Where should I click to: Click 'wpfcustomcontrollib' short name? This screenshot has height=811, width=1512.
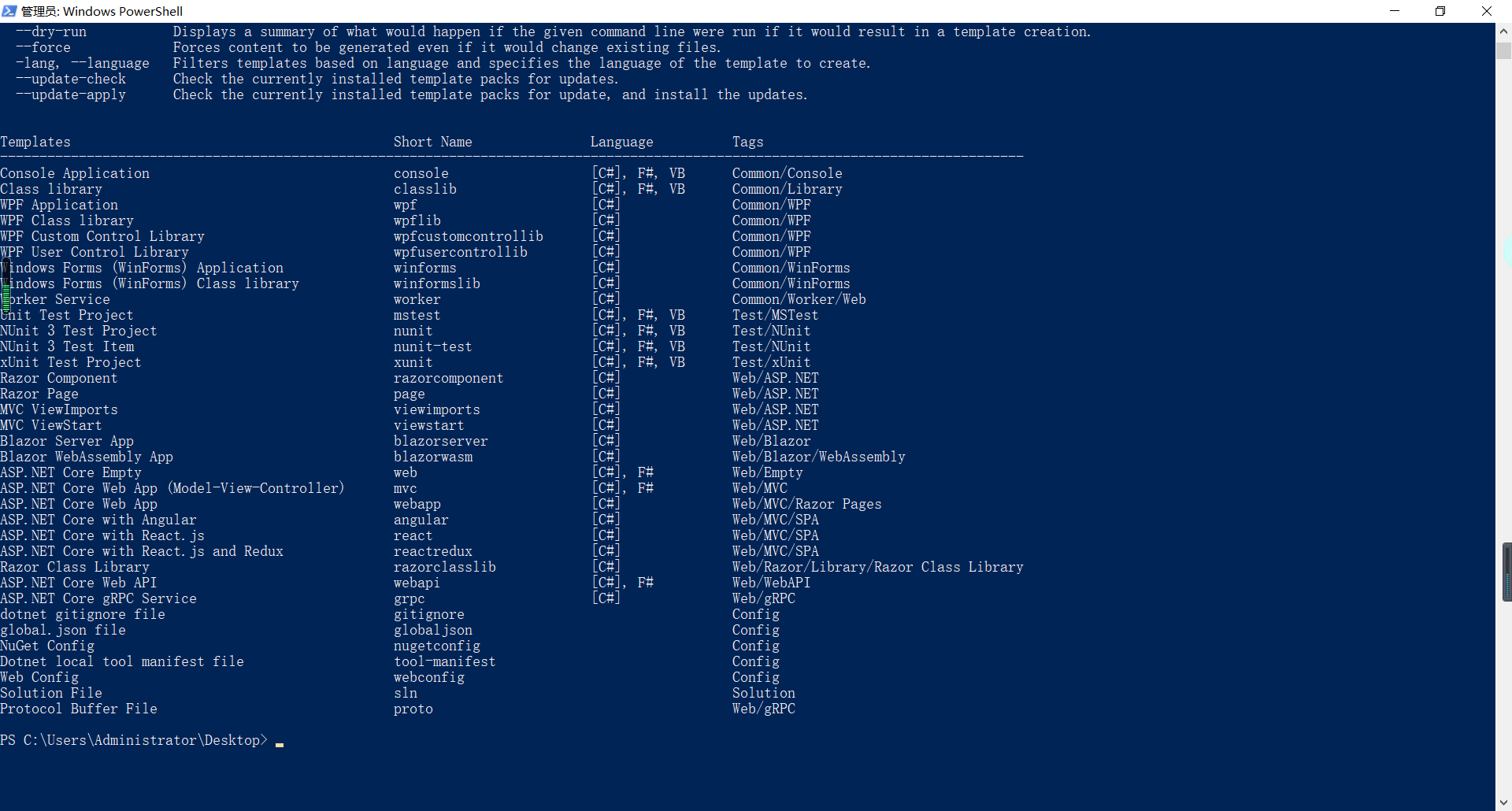(469, 236)
